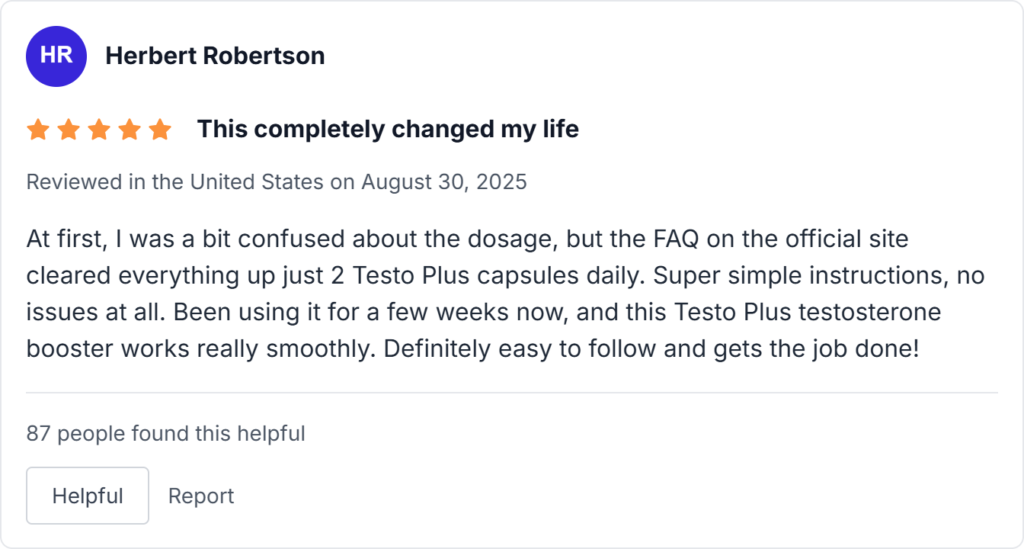The height and width of the screenshot is (549, 1024).
Task: Click the divider line above helpful count
Action: tap(512, 393)
